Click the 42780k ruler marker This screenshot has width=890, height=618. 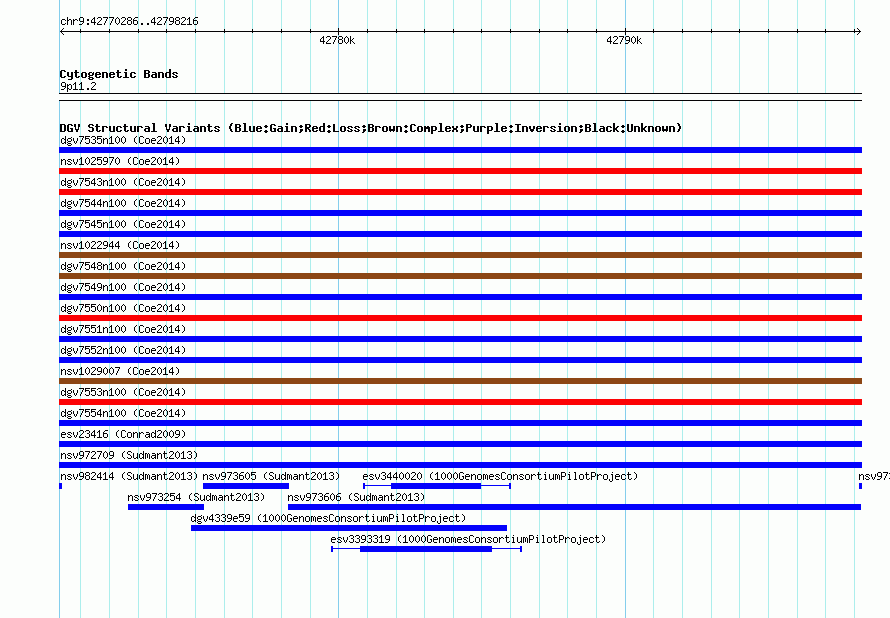(x=337, y=40)
